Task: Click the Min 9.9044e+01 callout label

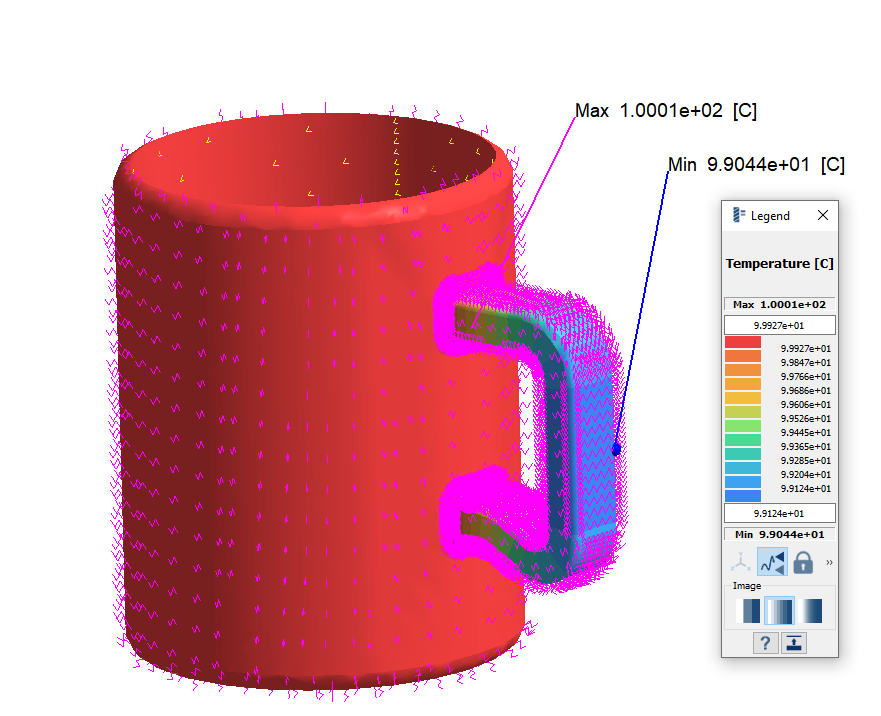Action: (x=756, y=165)
